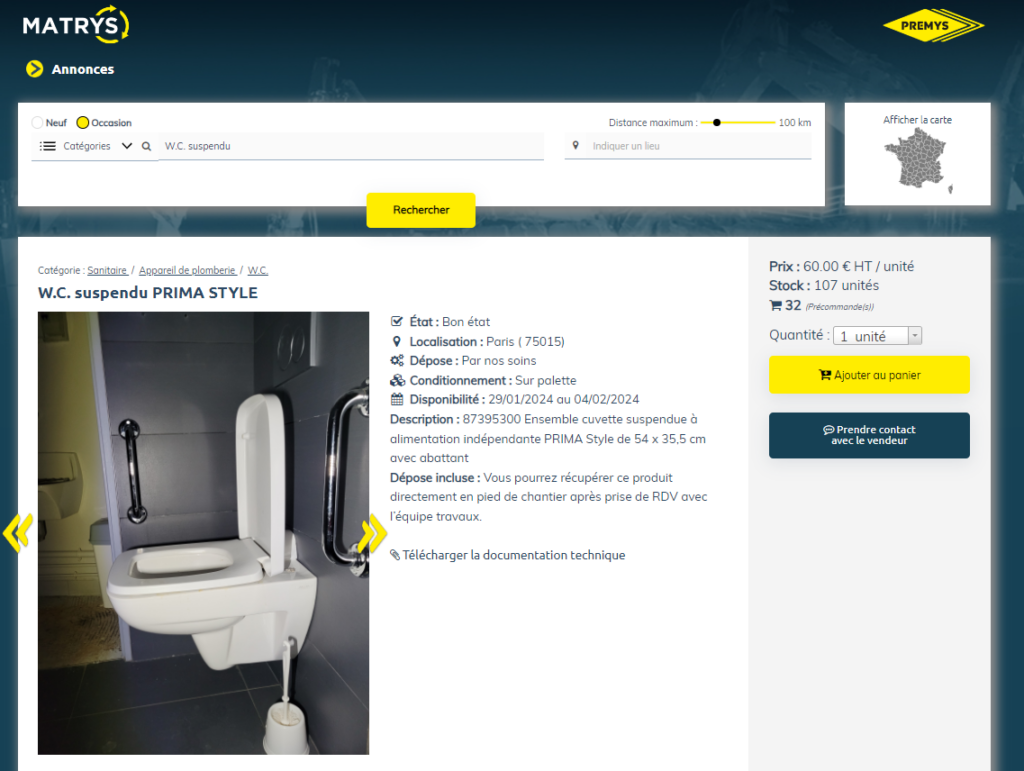
Task: Select the Occasion radio button
Action: click(83, 123)
